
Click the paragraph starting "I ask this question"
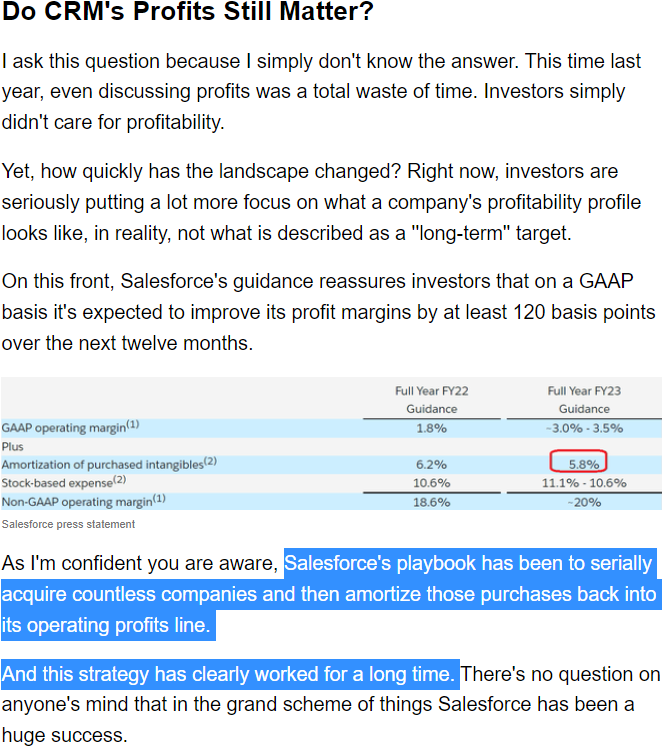320,92
